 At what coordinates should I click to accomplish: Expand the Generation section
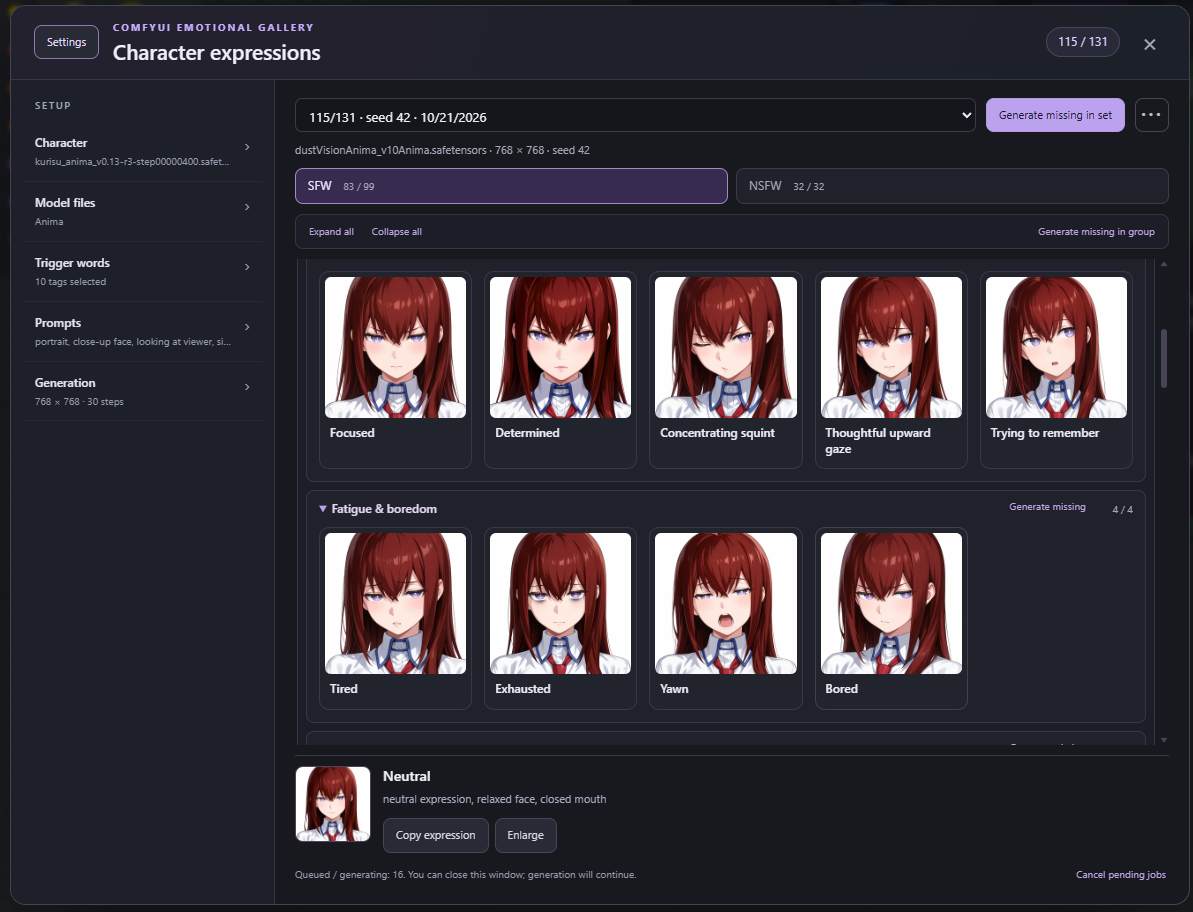142,392
